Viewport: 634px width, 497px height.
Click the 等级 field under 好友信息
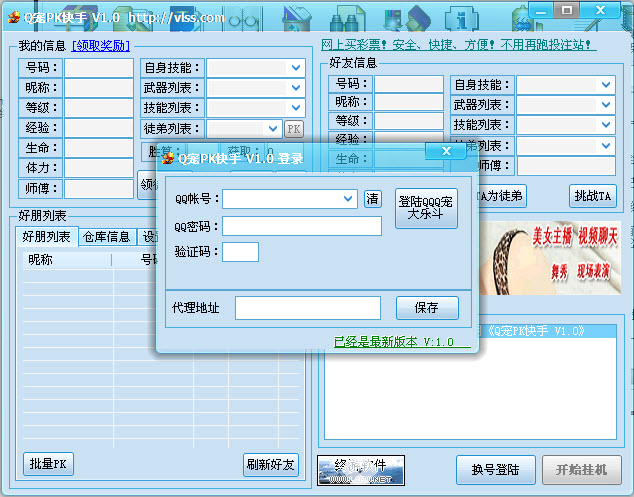(409, 121)
